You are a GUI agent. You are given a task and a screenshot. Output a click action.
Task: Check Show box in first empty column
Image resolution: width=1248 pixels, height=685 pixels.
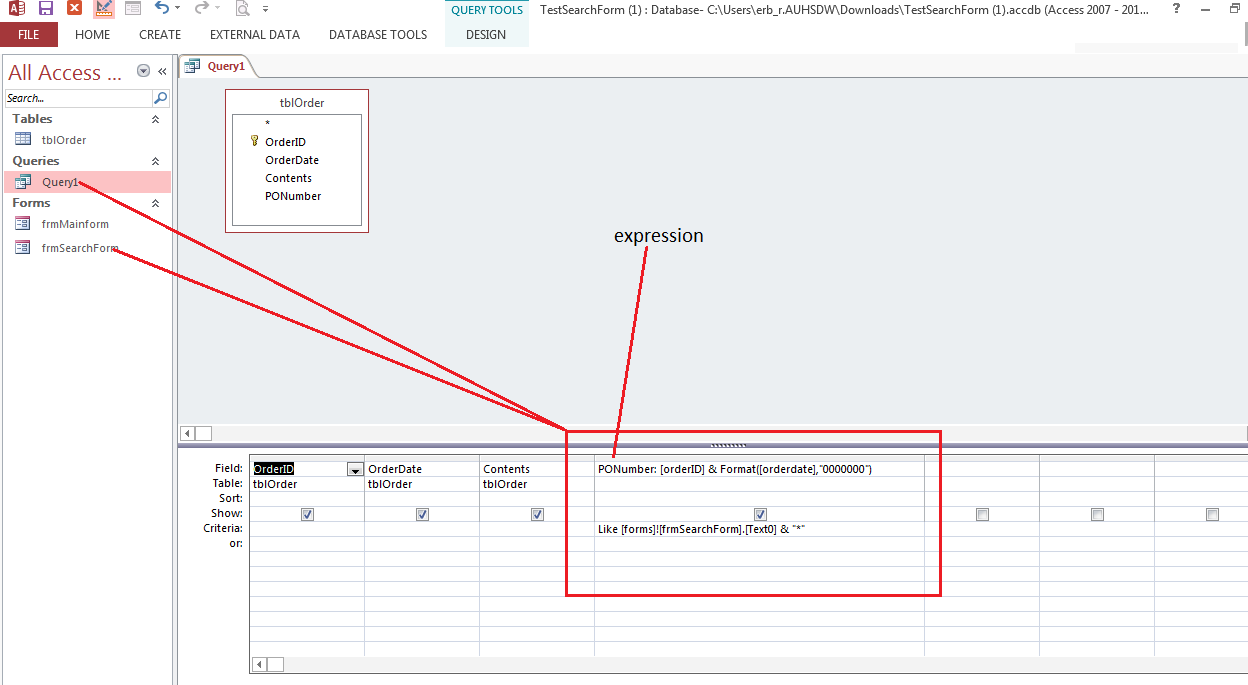[982, 514]
